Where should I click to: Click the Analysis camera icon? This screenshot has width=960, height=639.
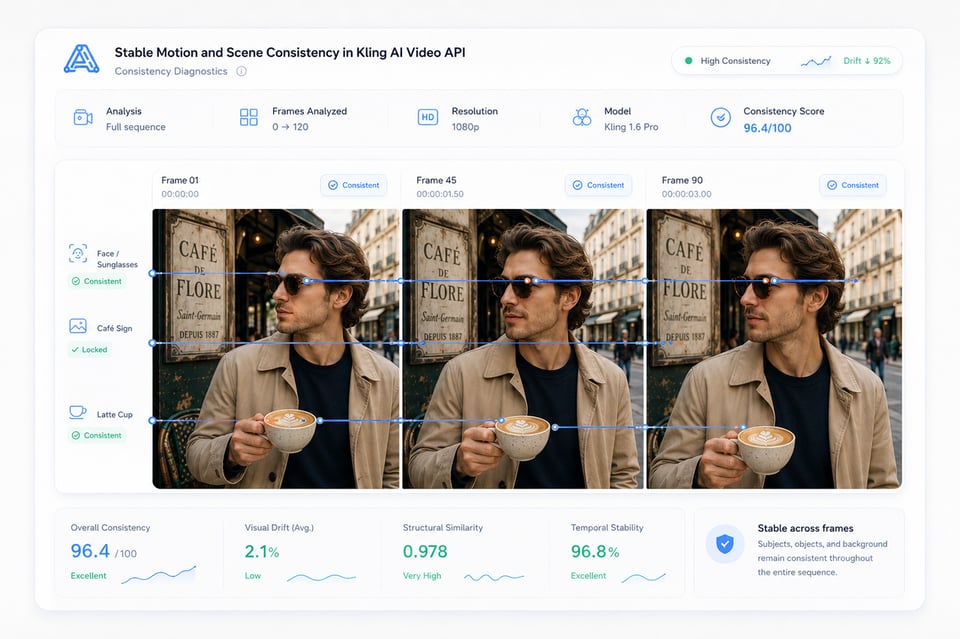click(83, 118)
